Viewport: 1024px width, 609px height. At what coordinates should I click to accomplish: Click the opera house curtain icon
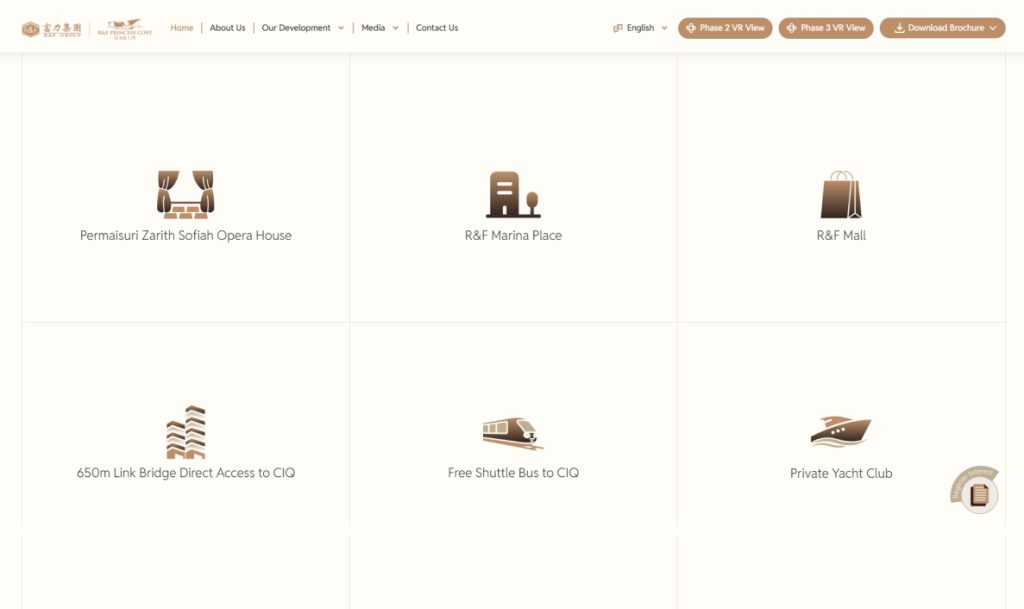coord(185,195)
